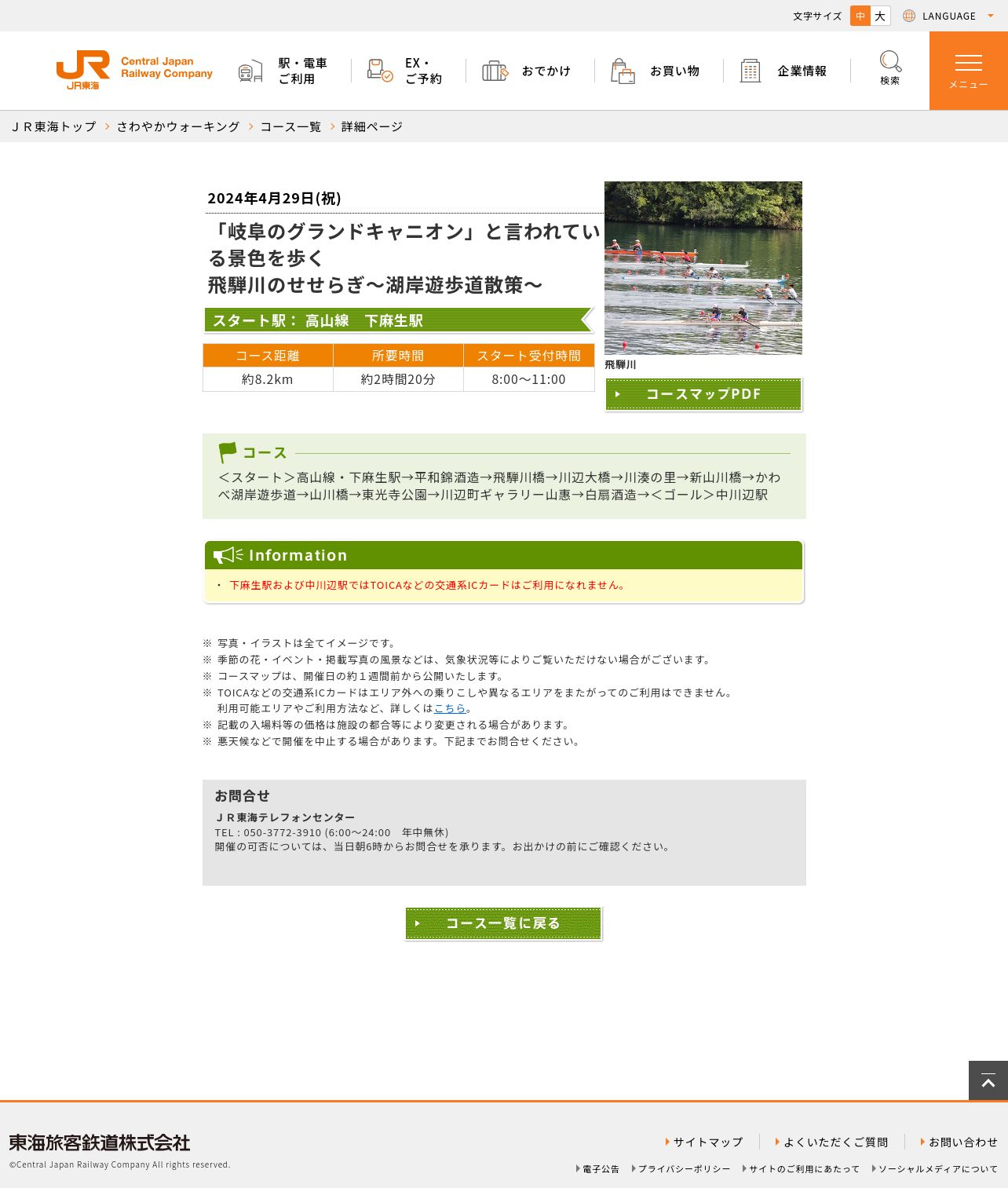
Task: Open the orange hamburger menu
Action: [x=969, y=71]
